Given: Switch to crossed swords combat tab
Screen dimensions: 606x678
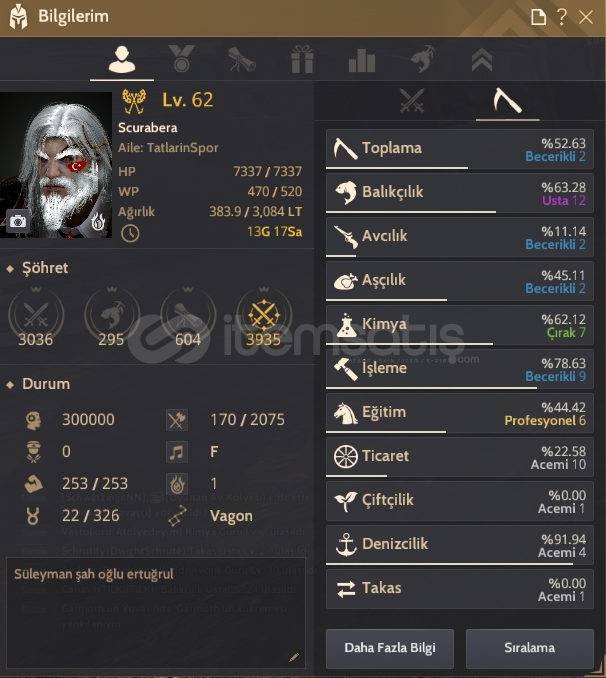Looking at the screenshot, I should click(x=412, y=100).
